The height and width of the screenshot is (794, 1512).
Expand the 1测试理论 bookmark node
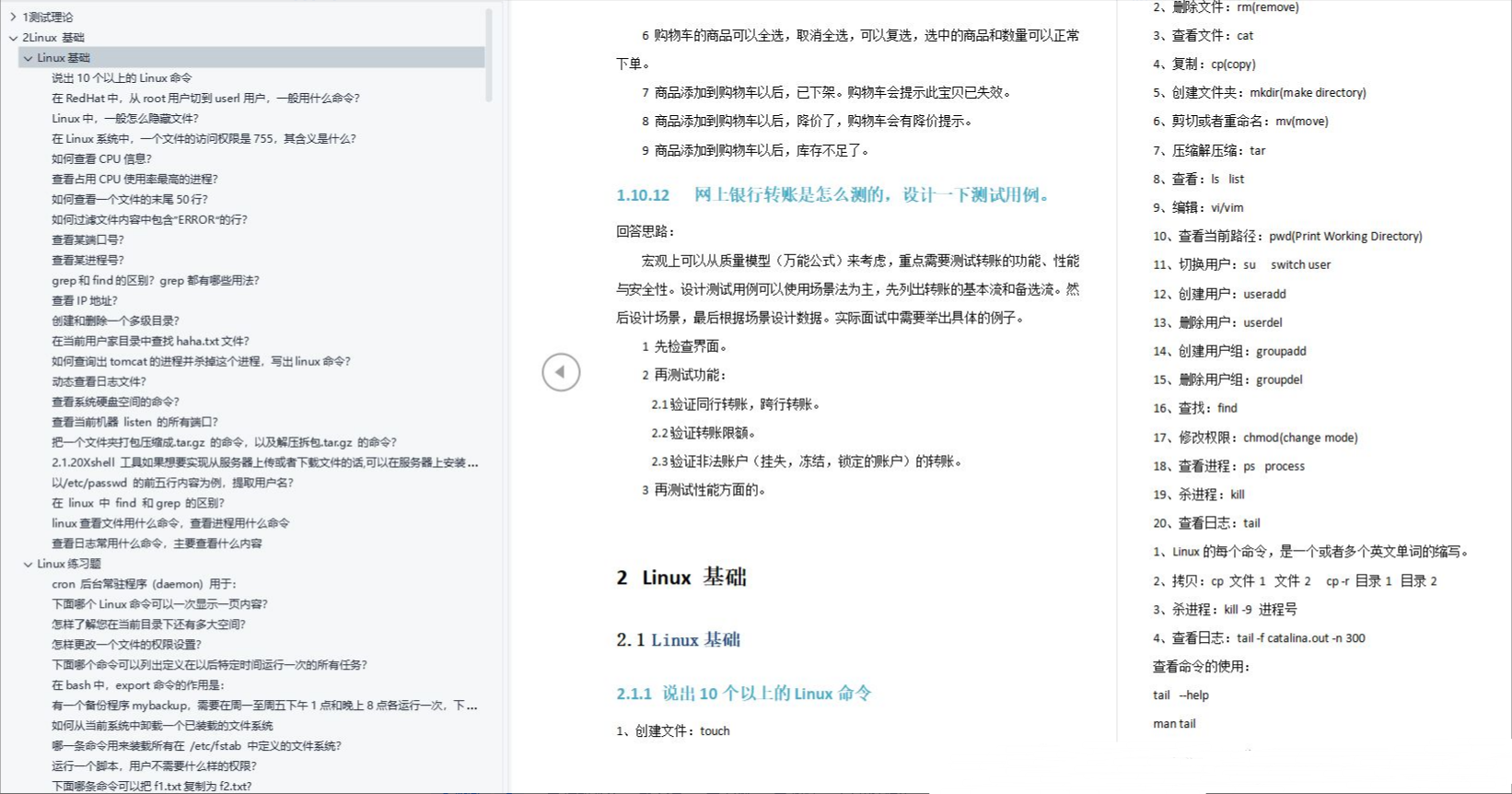[x=13, y=18]
